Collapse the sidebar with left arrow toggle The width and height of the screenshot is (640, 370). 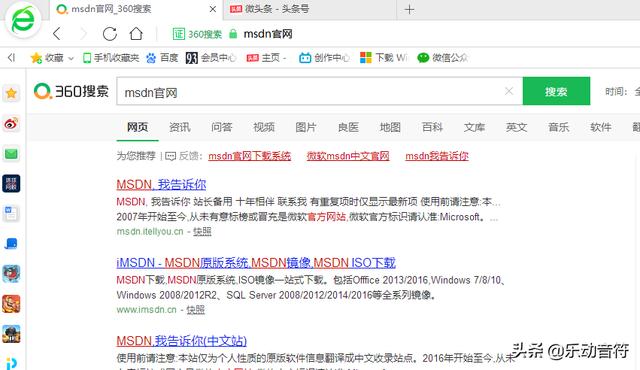11,58
